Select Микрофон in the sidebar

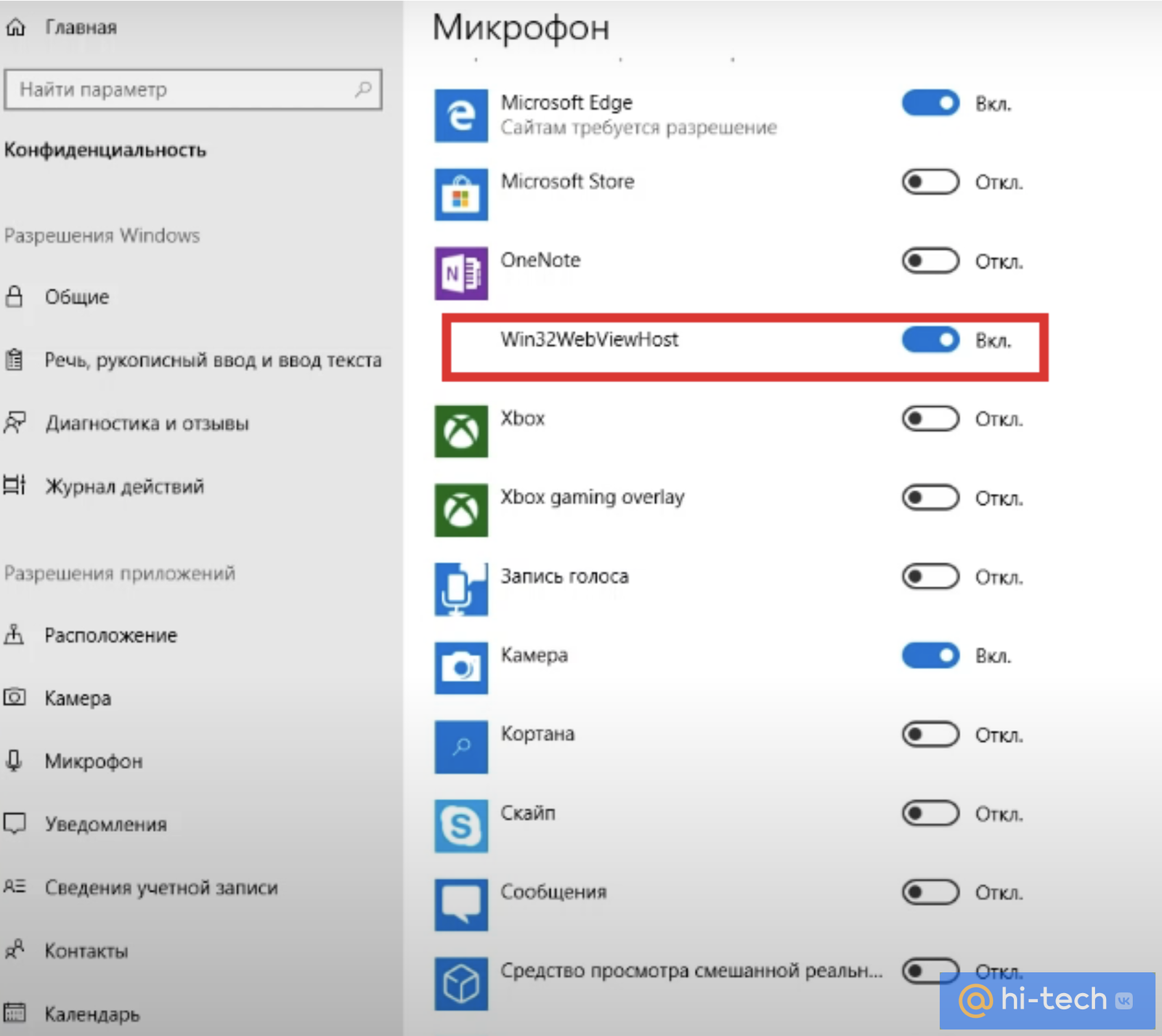[94, 761]
